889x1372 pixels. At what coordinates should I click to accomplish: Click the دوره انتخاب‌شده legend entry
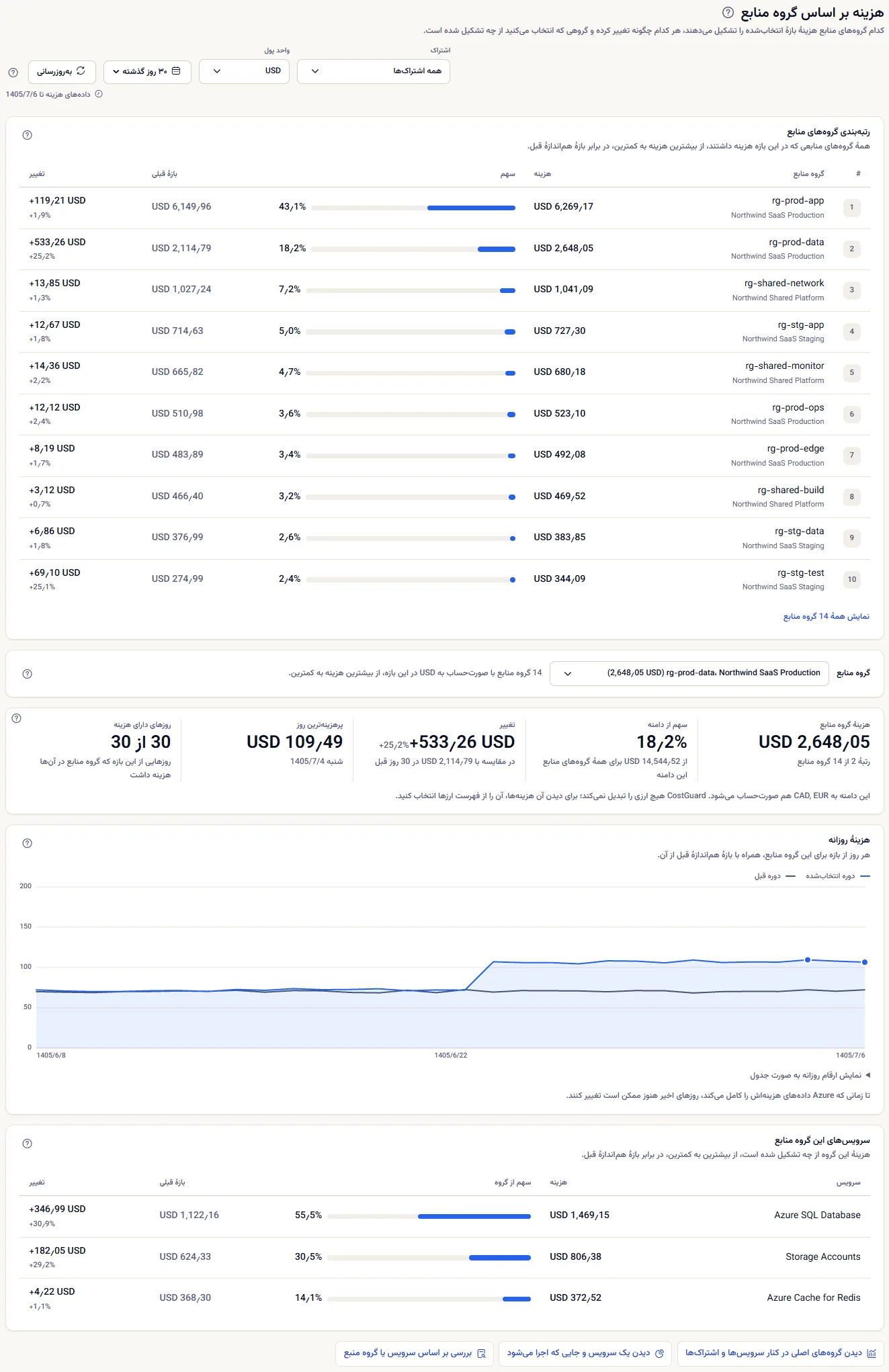pyautogui.click(x=838, y=876)
